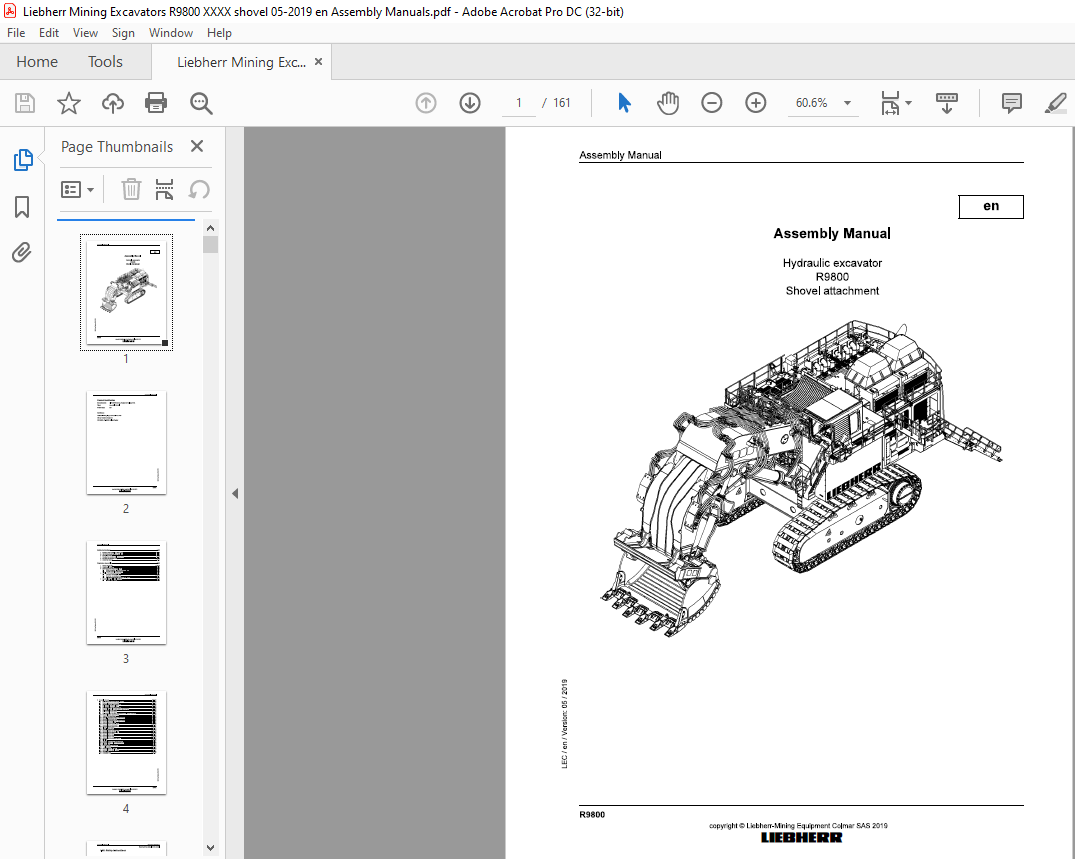Close the Liebherr Mining Exc... tab
Screen dimensions: 1075x859
pos(318,62)
